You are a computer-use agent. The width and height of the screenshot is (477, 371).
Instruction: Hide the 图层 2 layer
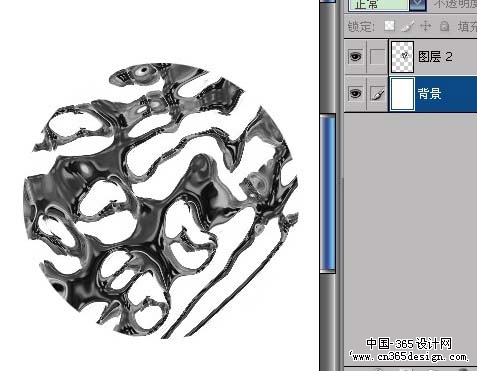355,56
